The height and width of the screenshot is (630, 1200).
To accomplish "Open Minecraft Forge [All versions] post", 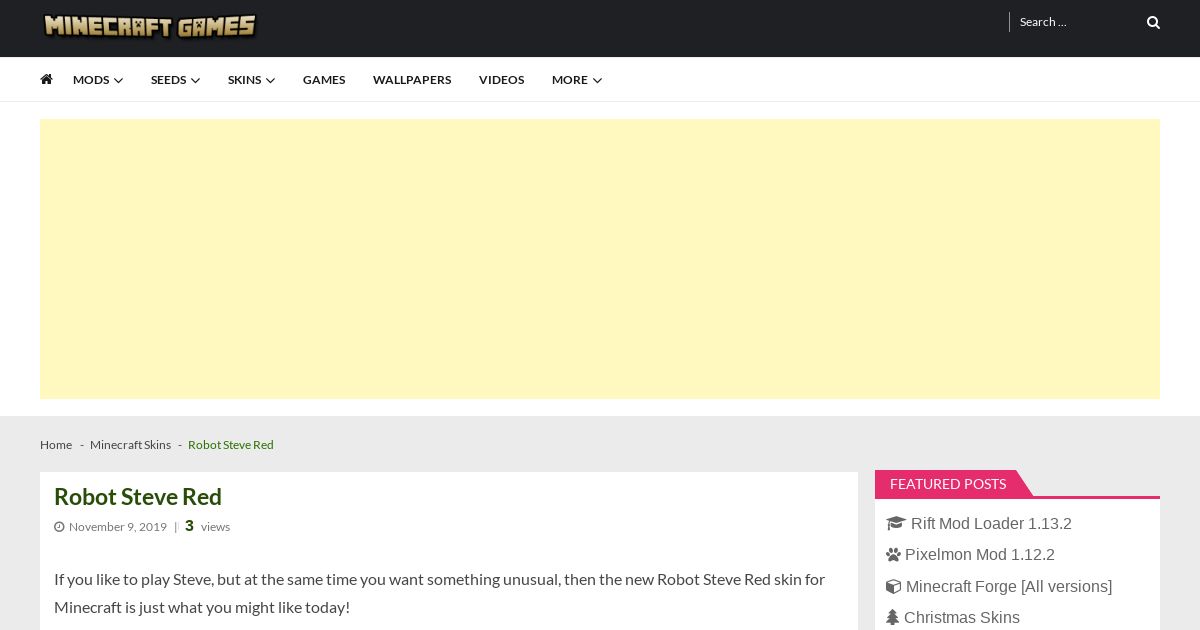I will click(x=1009, y=587).
